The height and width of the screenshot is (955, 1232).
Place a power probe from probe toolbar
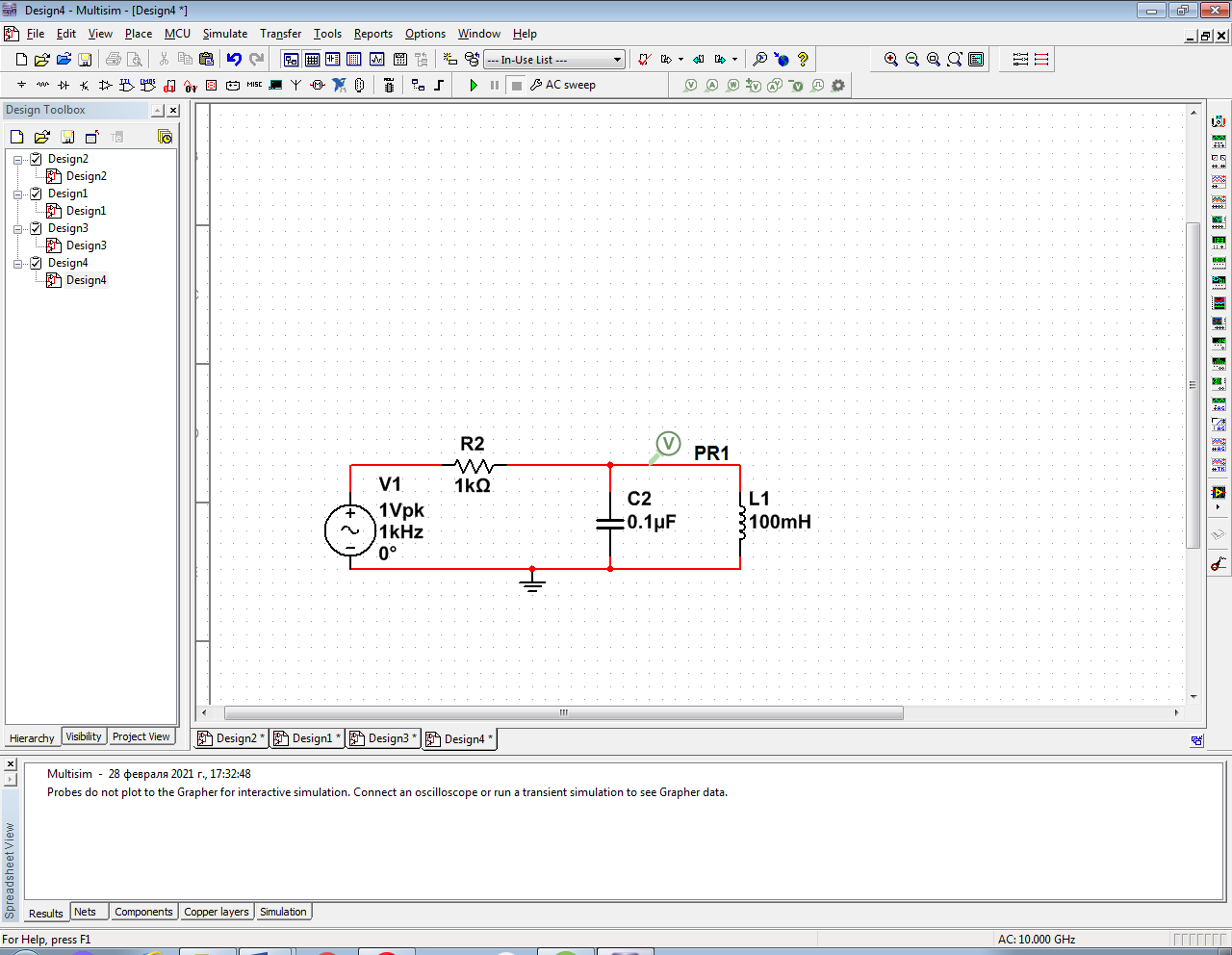point(732,85)
